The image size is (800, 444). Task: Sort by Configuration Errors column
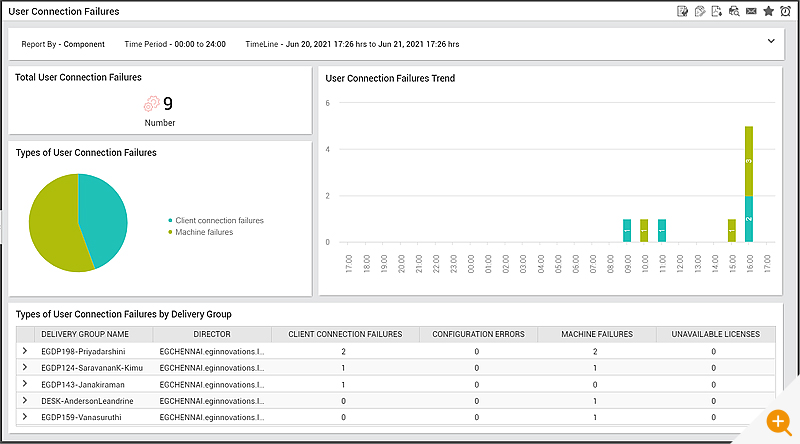coord(478,334)
